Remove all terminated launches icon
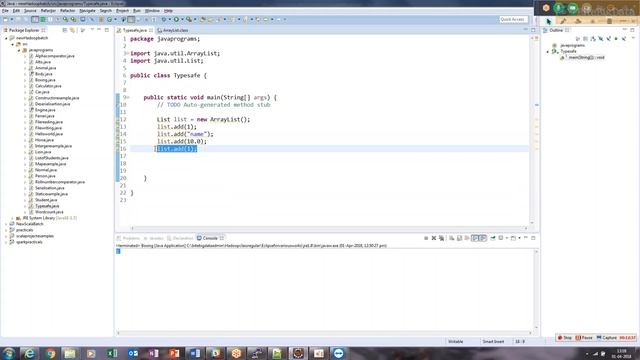The image size is (640, 360). coord(441,238)
